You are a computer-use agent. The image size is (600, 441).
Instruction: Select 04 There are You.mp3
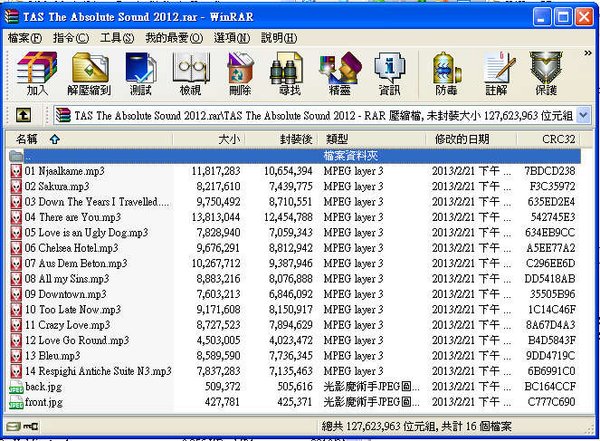click(73, 217)
